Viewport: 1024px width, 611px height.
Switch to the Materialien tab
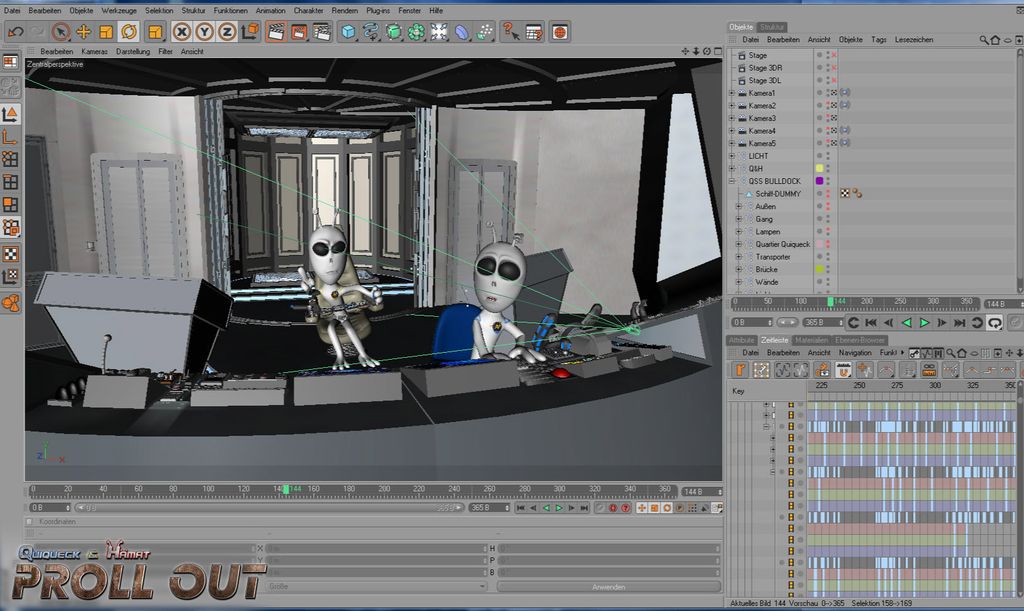pyautogui.click(x=810, y=340)
